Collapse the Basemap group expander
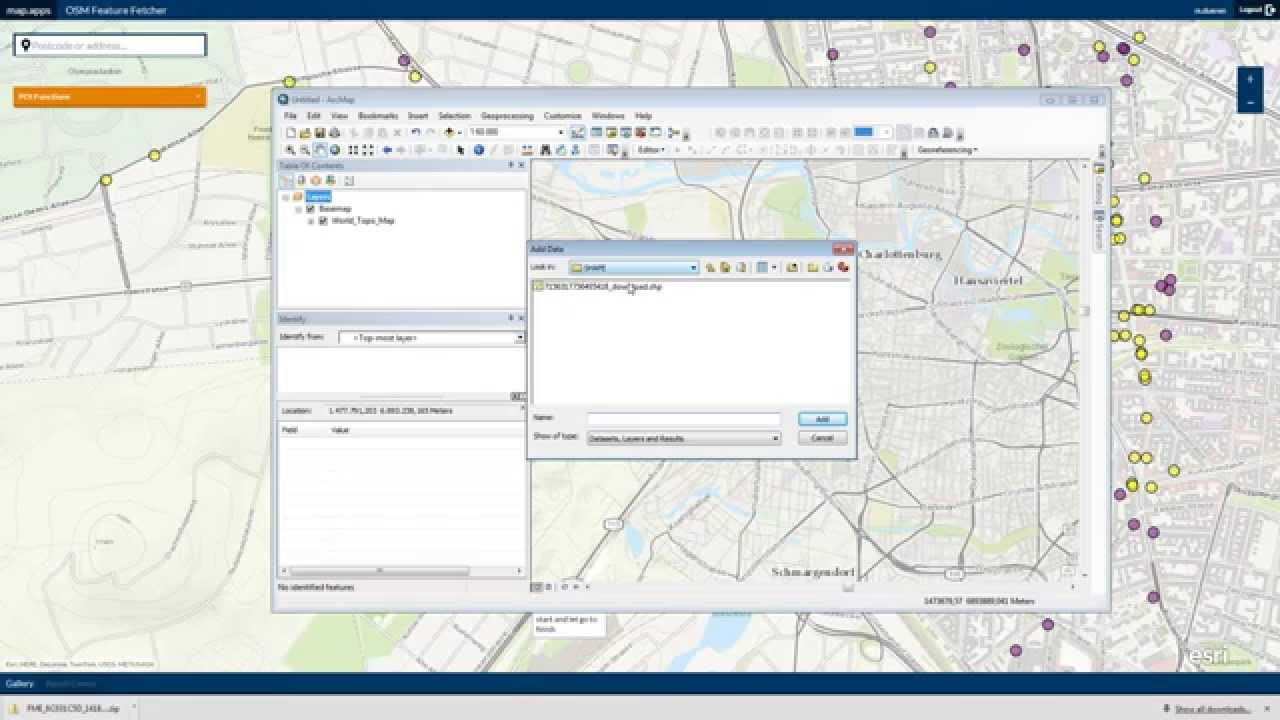The height and width of the screenshot is (720, 1280). click(299, 209)
